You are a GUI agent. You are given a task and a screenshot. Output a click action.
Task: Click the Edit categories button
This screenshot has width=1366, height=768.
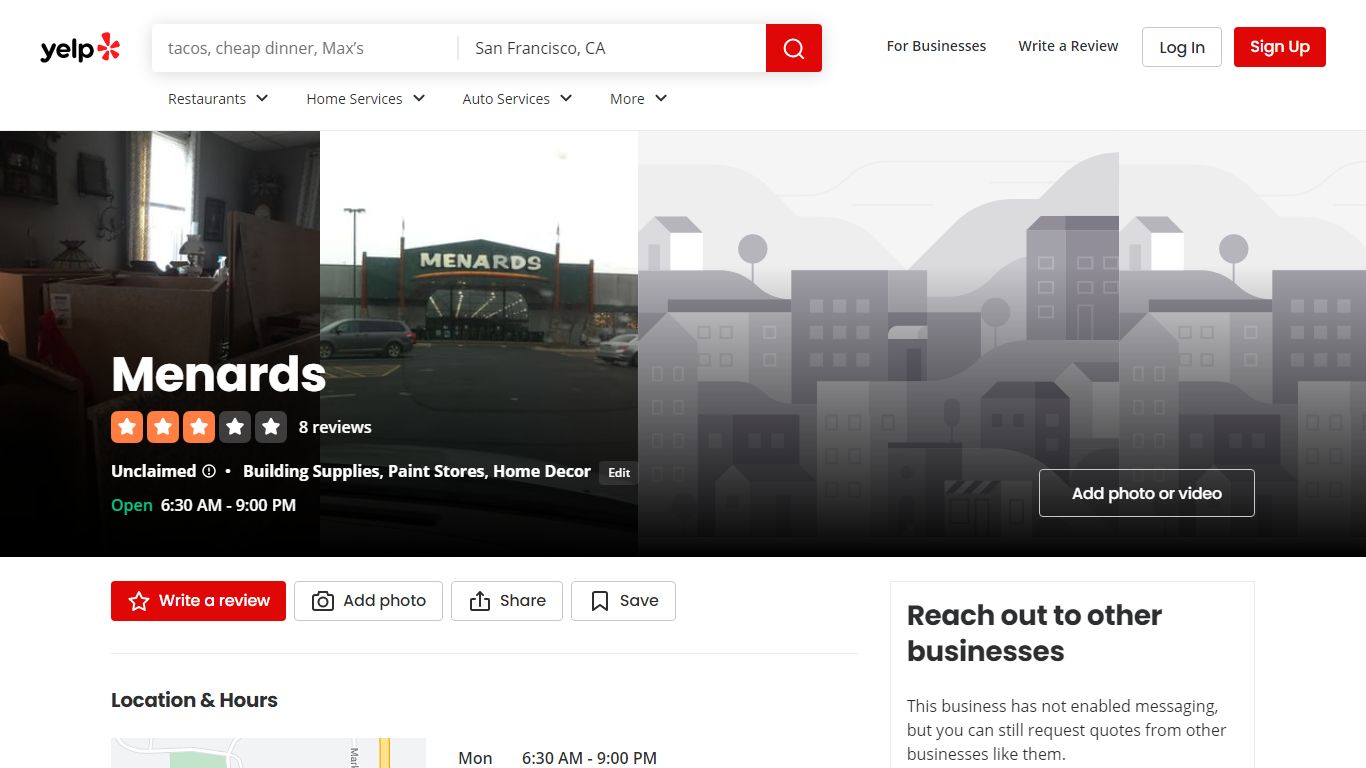point(619,473)
